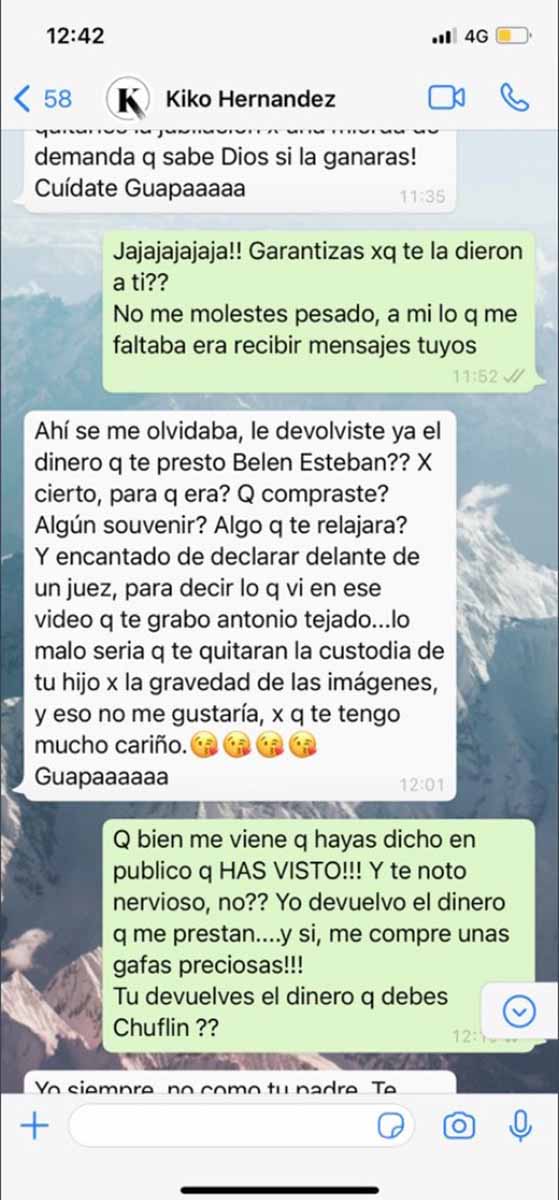Jump to latest message with down-arrow button

[519, 1014]
